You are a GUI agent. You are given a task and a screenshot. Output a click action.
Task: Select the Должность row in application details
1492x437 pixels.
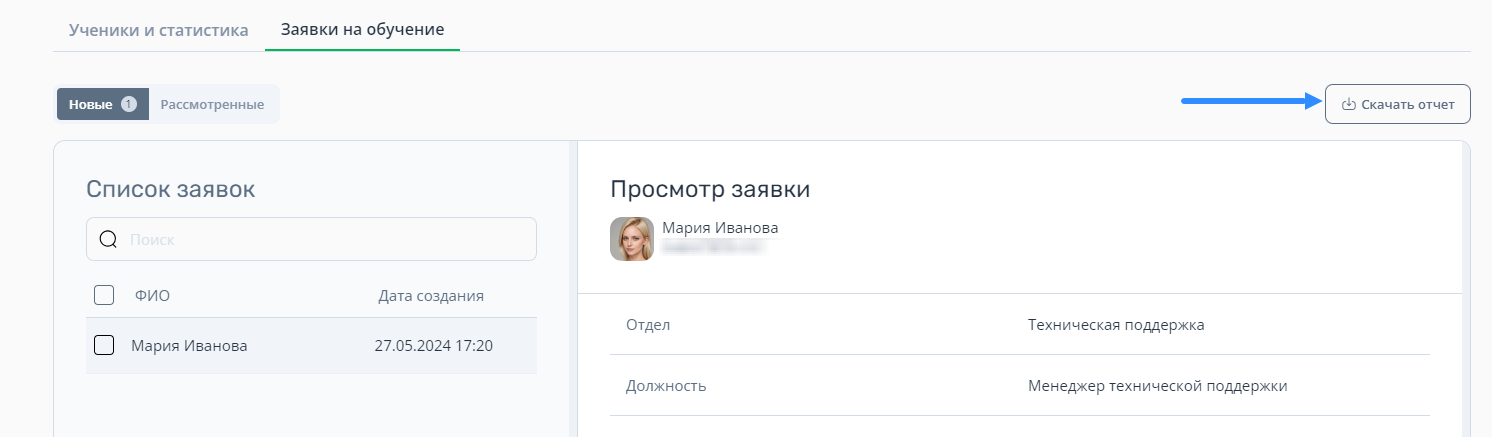coord(1020,385)
